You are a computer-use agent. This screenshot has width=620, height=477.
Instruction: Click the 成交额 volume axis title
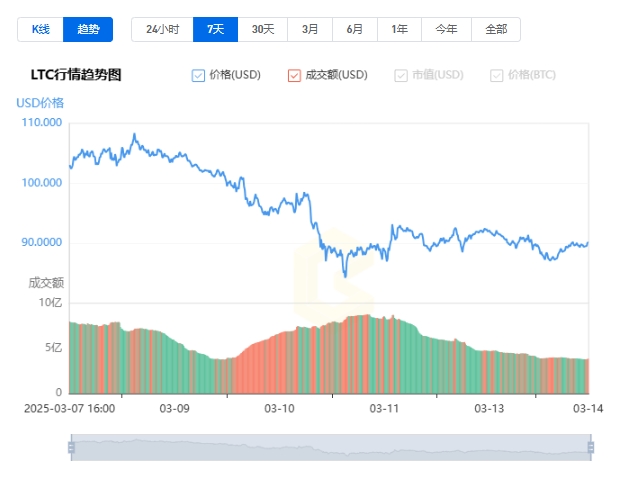pyautogui.click(x=46, y=283)
